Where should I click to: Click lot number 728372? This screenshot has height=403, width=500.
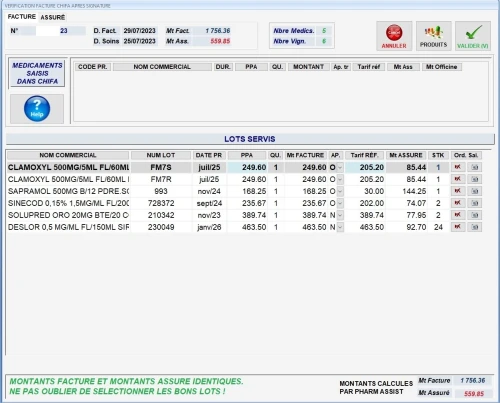point(161,203)
